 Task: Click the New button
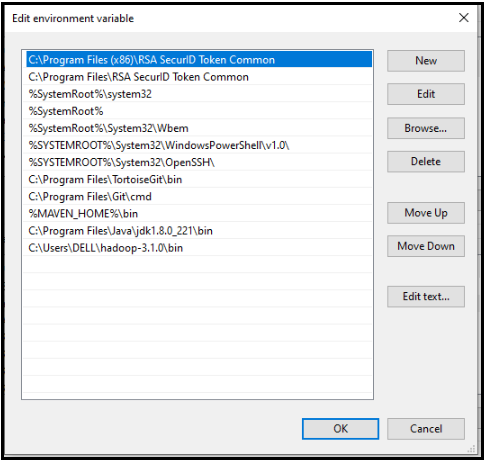426,61
